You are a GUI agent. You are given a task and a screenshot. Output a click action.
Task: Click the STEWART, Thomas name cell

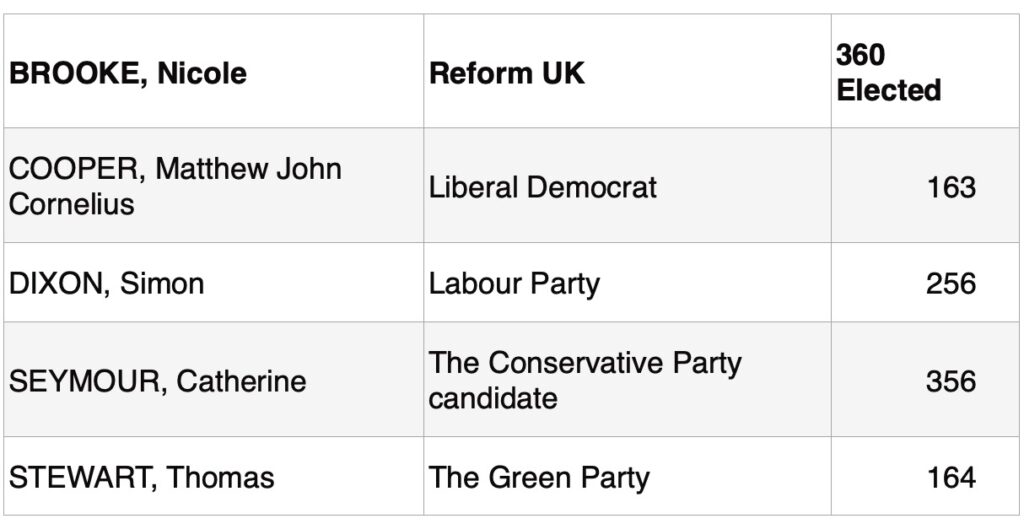point(214,476)
